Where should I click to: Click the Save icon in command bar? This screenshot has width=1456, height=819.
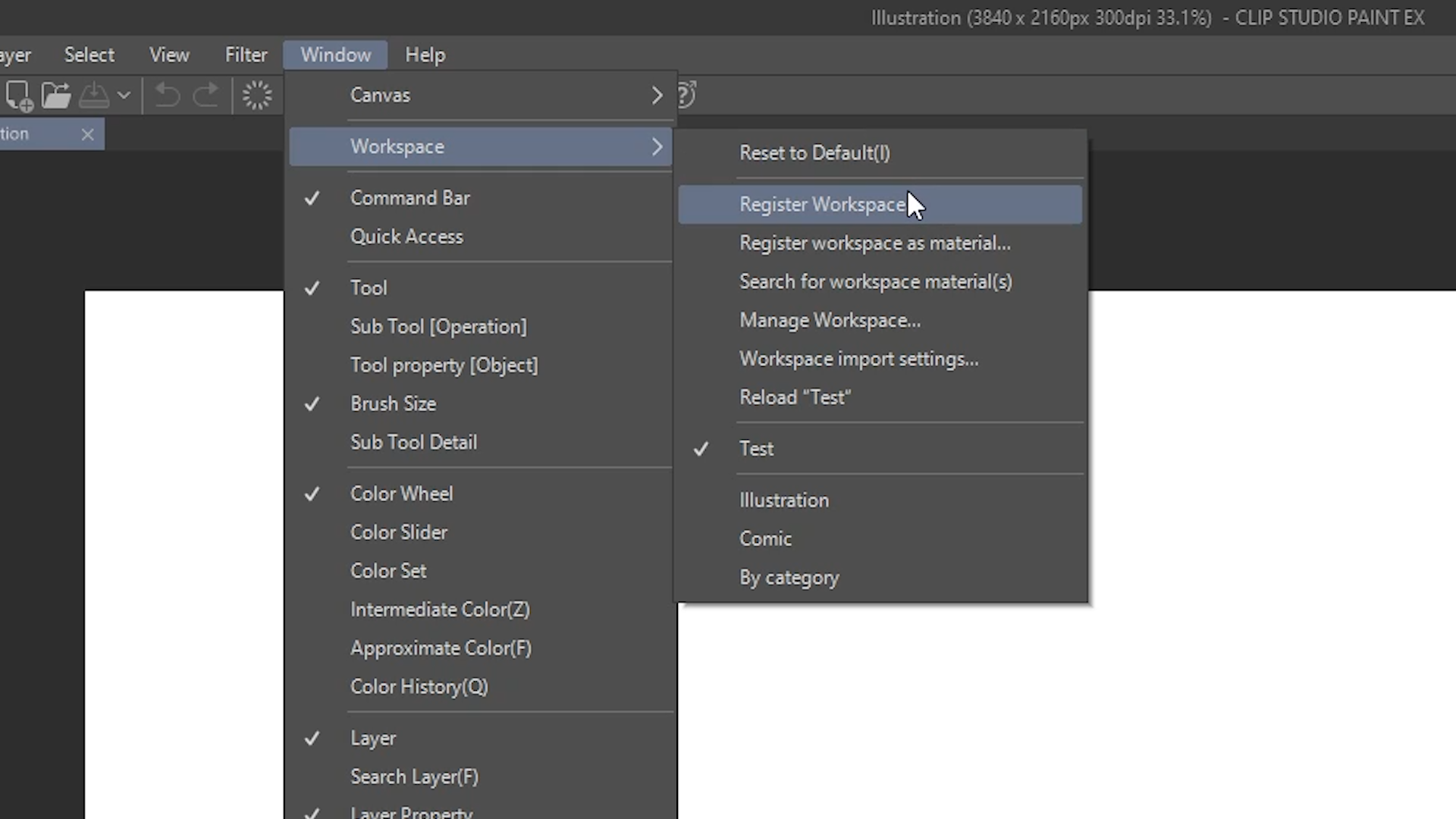pos(94,96)
